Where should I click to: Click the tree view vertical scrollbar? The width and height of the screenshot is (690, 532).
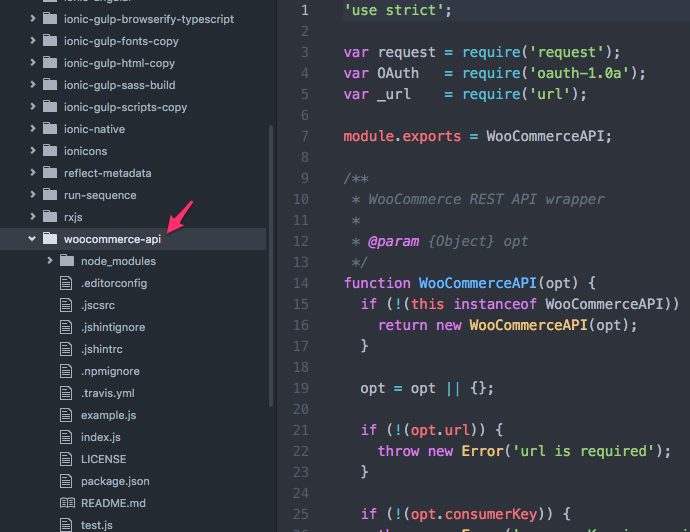(x=271, y=266)
